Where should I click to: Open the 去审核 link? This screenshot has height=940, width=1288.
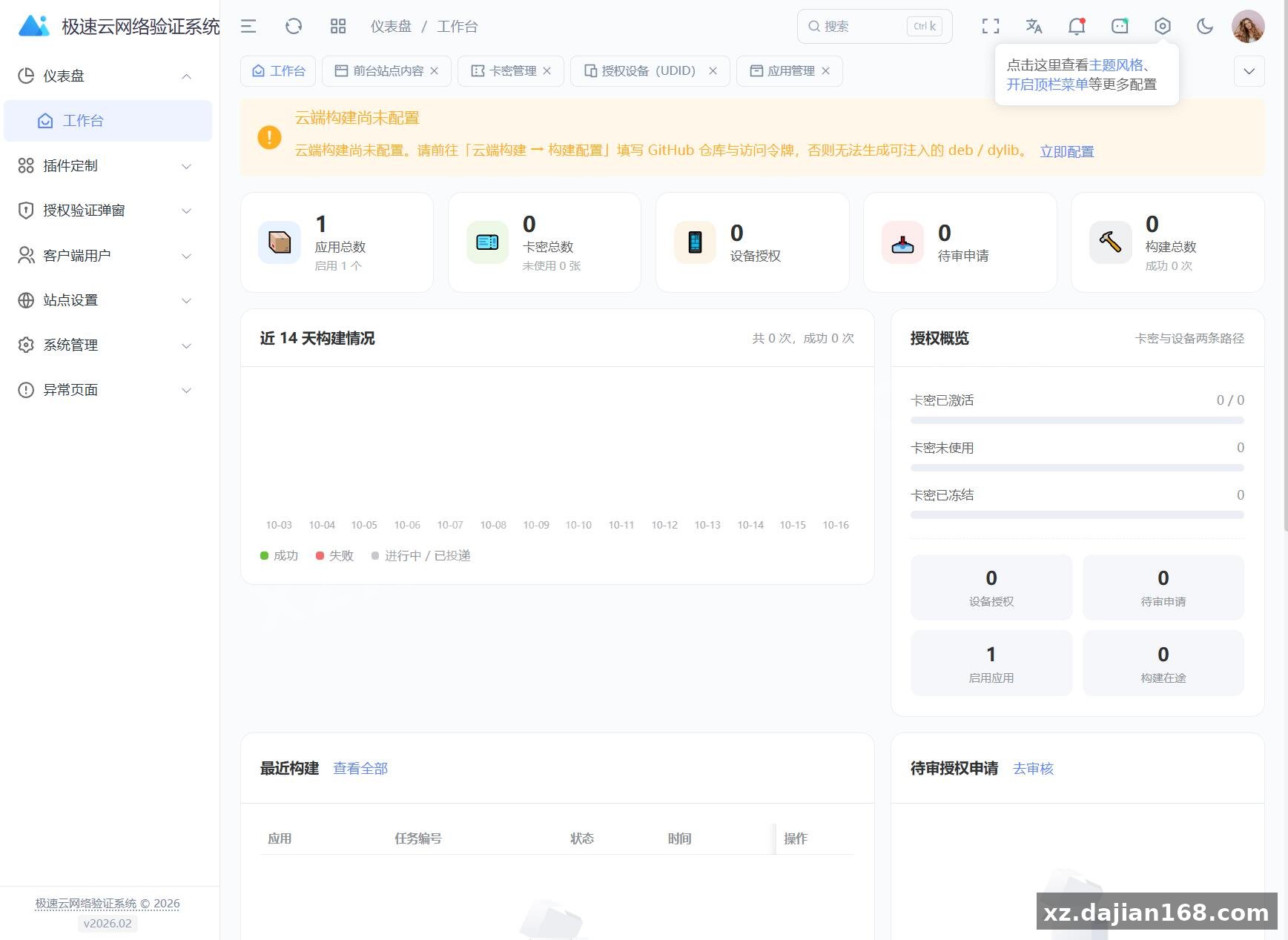point(1033,769)
